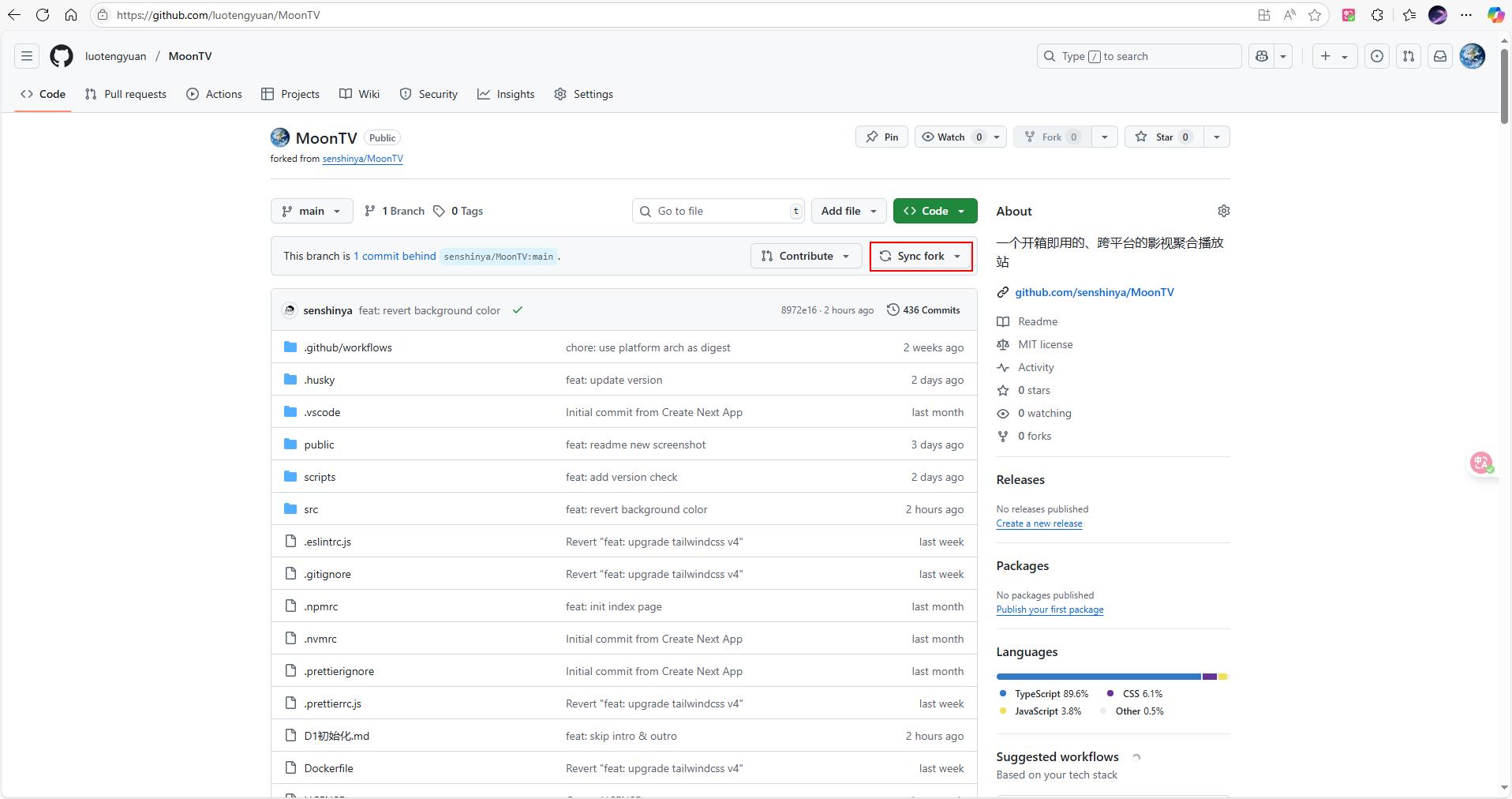This screenshot has width=1512, height=799.
Task: View site information lock icon
Action: pos(103,15)
